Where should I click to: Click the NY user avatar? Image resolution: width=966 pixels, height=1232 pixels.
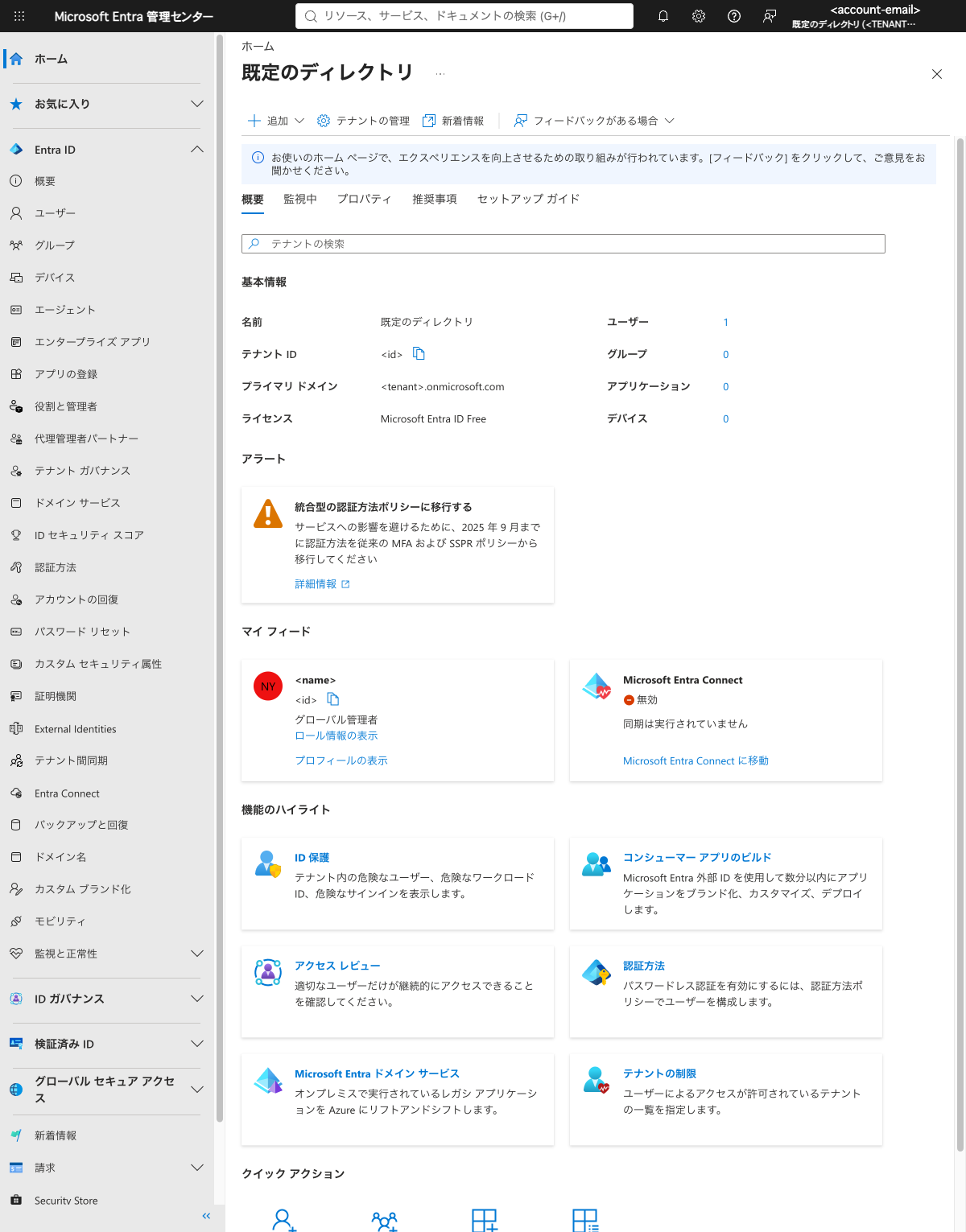(x=268, y=686)
